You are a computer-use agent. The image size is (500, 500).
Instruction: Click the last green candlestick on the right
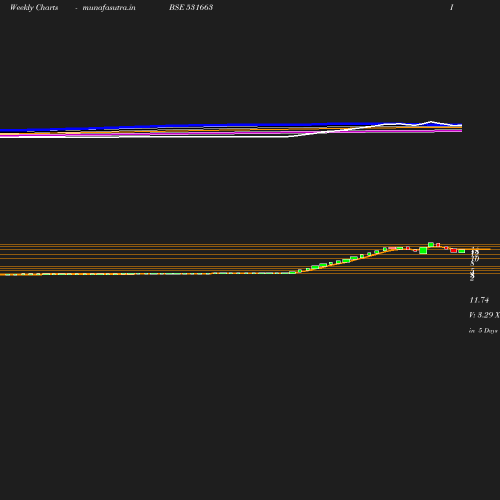[461, 251]
